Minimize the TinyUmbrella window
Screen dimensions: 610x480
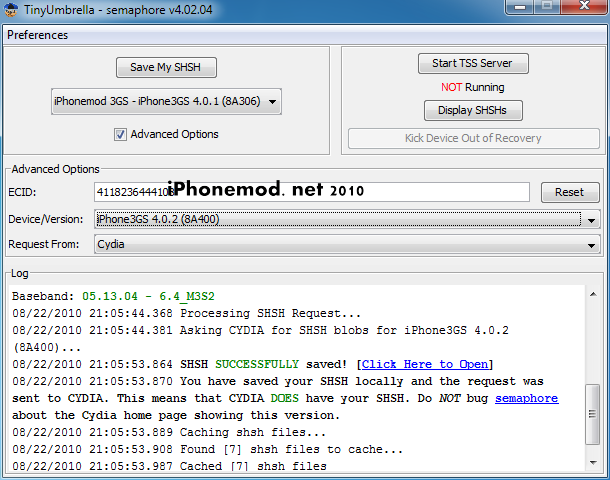tap(520, 7)
